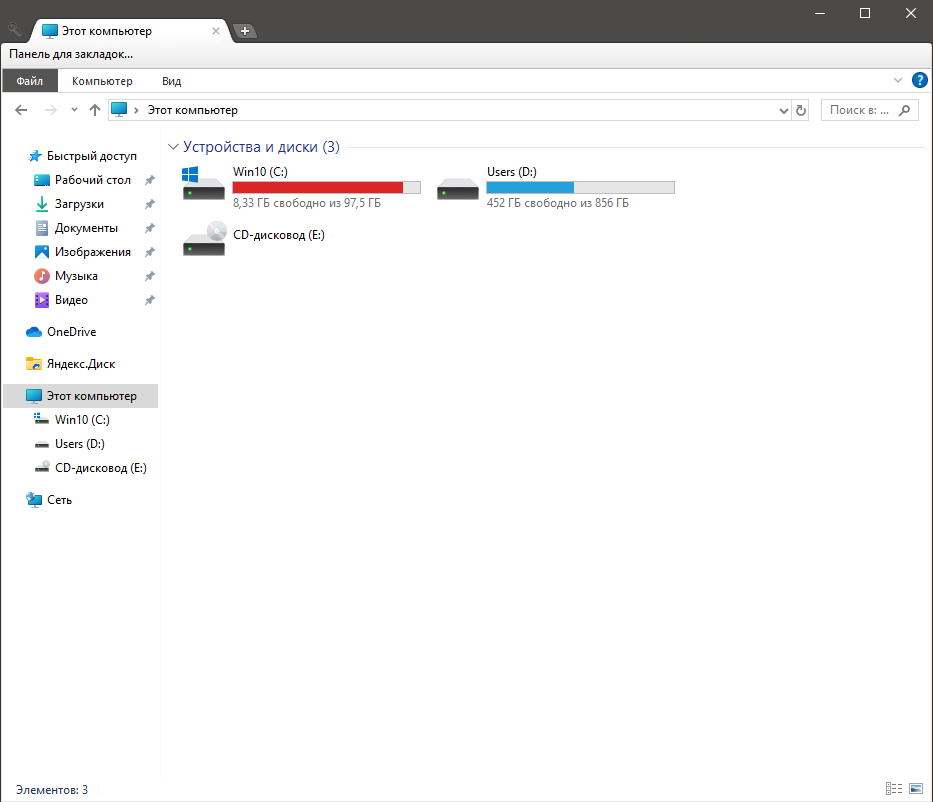933x802 pixels.
Task: Refresh the current folder view
Action: point(800,110)
